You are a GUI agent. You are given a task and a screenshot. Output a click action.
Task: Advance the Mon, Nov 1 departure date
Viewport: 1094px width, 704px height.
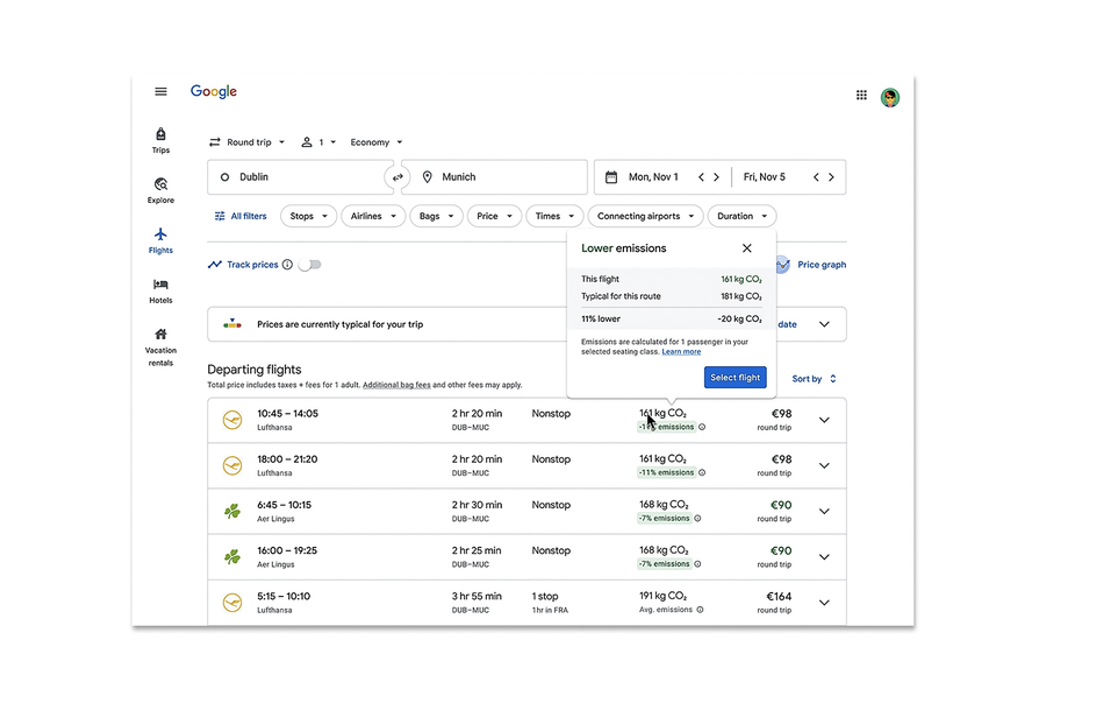[x=716, y=178]
